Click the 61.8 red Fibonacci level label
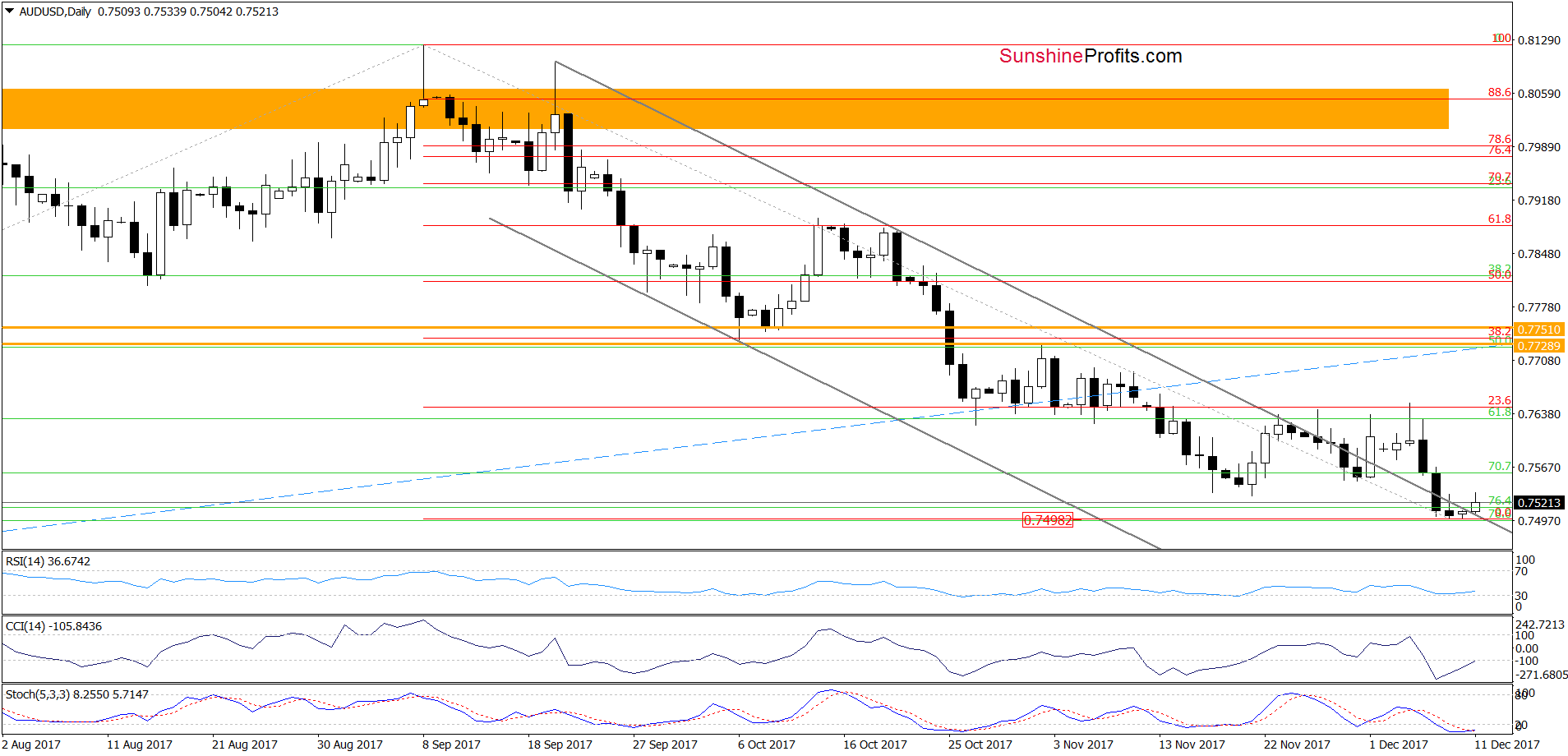The height and width of the screenshot is (756, 1568). [x=1500, y=219]
